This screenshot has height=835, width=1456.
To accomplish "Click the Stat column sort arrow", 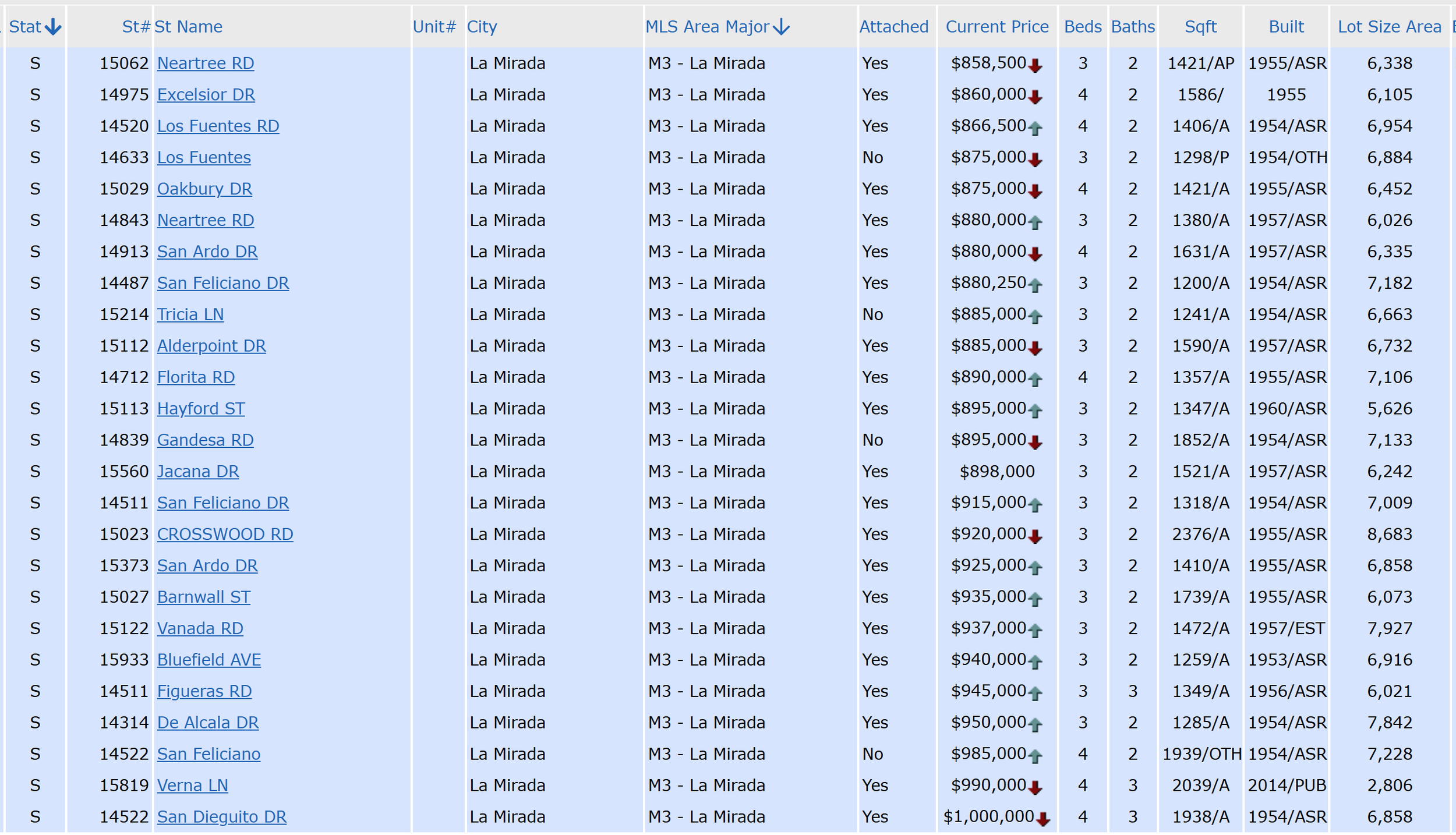I will click(x=53, y=27).
